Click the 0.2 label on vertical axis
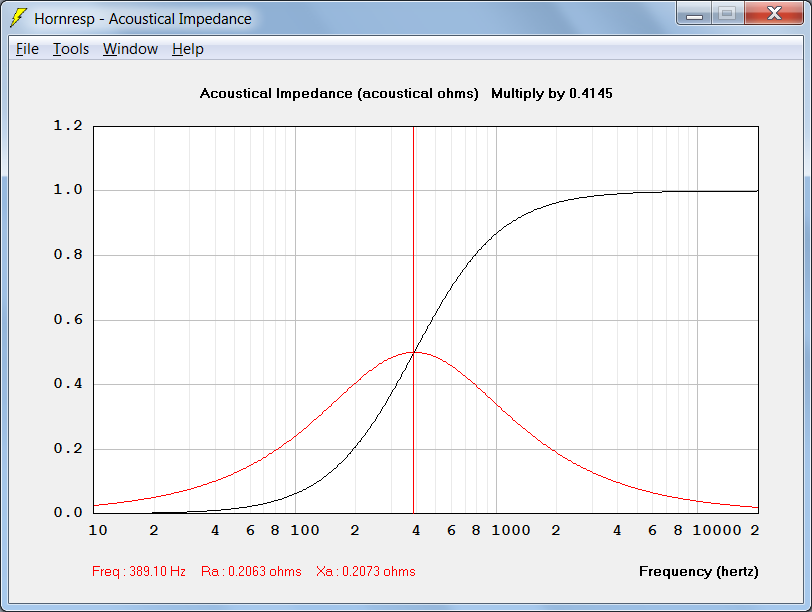812x612 pixels. 68,448
